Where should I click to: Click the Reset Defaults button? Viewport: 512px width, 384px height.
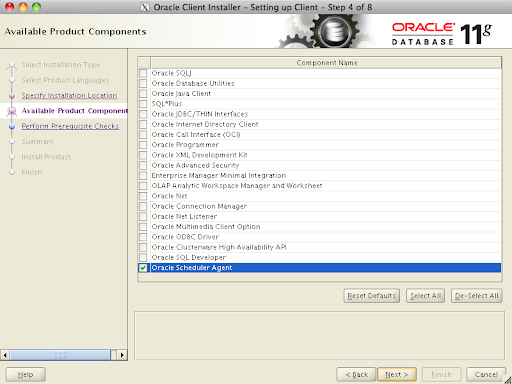(371, 296)
